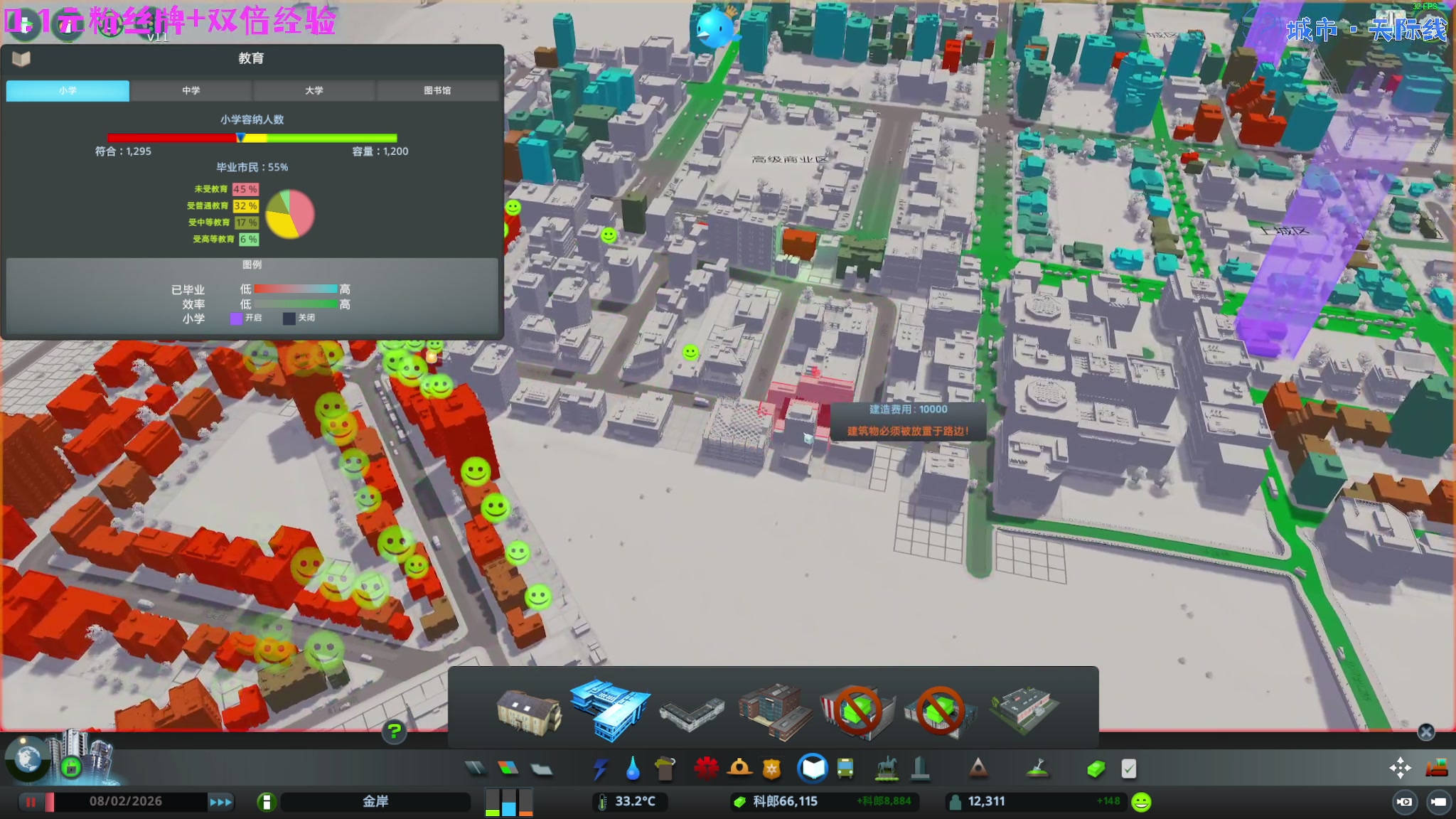Close the building selection panel
Image resolution: width=1456 pixels, height=819 pixels.
1425,732
